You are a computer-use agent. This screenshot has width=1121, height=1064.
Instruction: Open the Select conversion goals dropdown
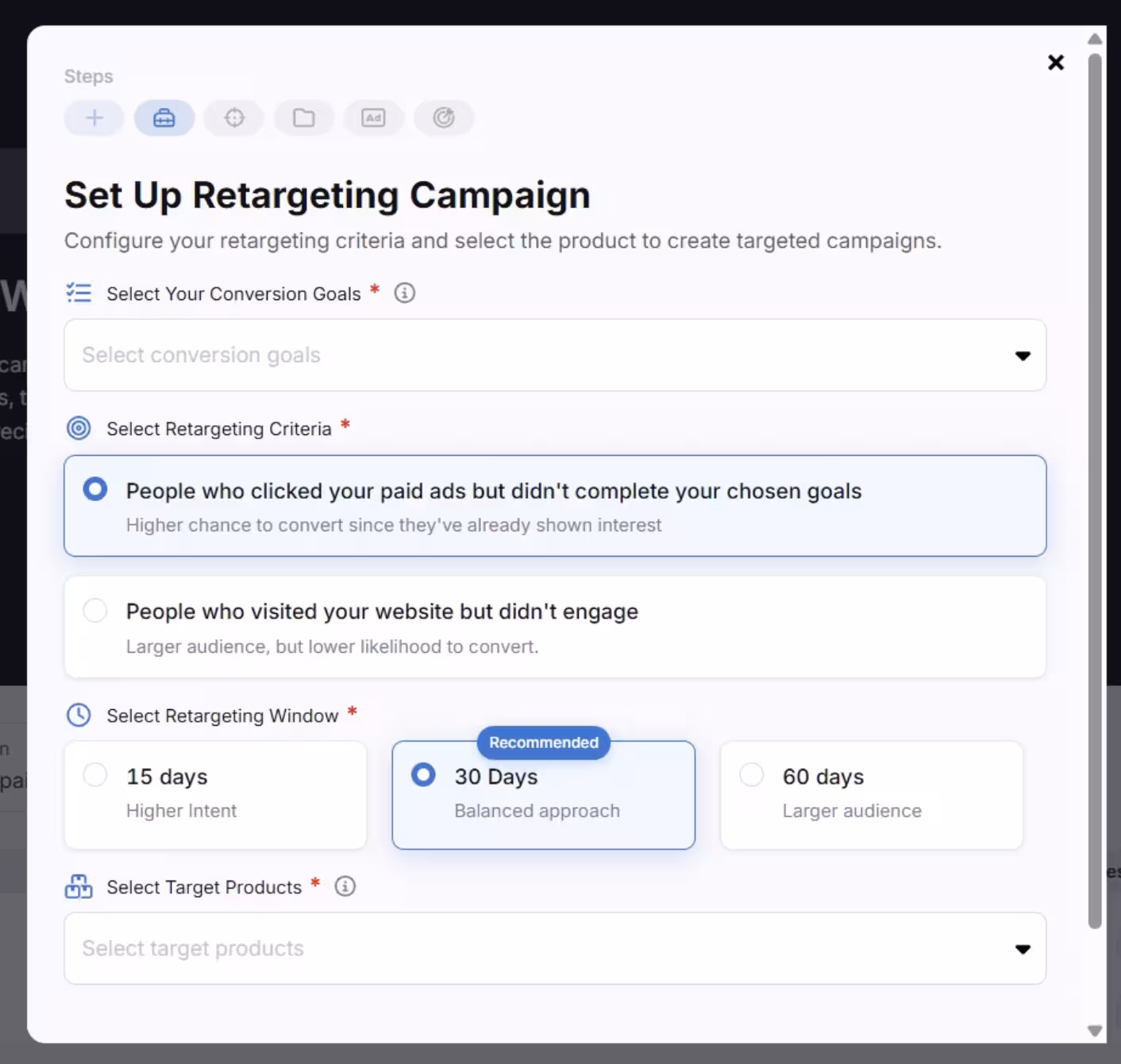click(555, 355)
